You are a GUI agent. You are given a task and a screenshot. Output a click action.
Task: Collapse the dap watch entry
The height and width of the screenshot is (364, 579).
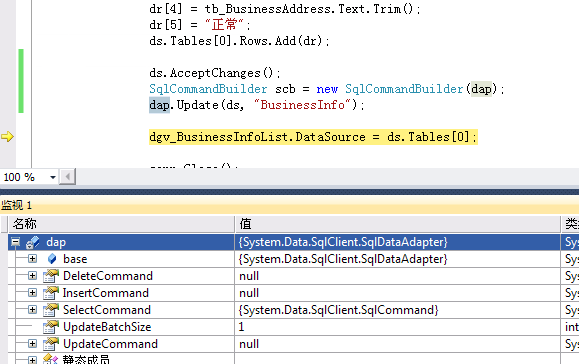15,242
